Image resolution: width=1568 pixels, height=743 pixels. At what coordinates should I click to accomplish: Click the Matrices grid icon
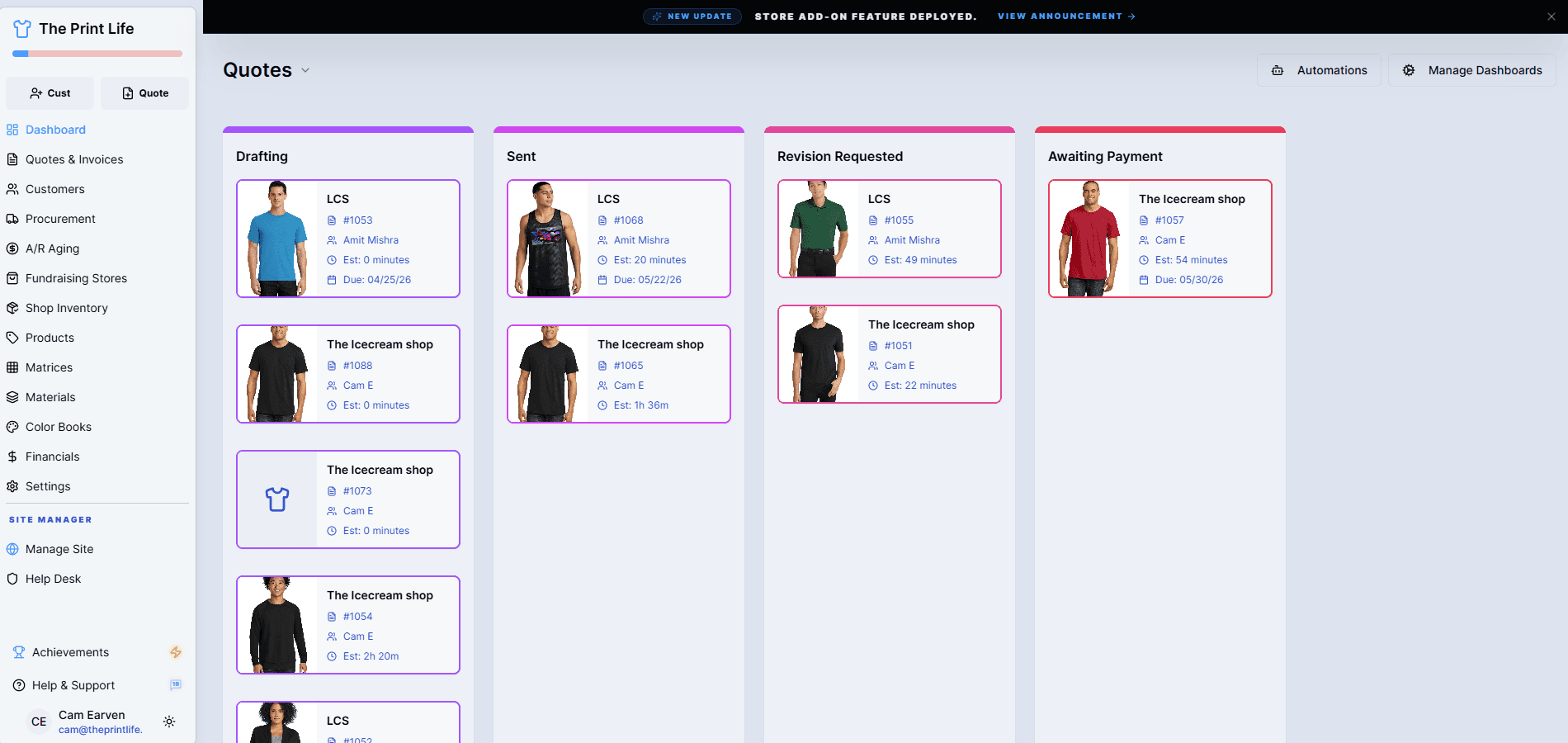tap(12, 367)
